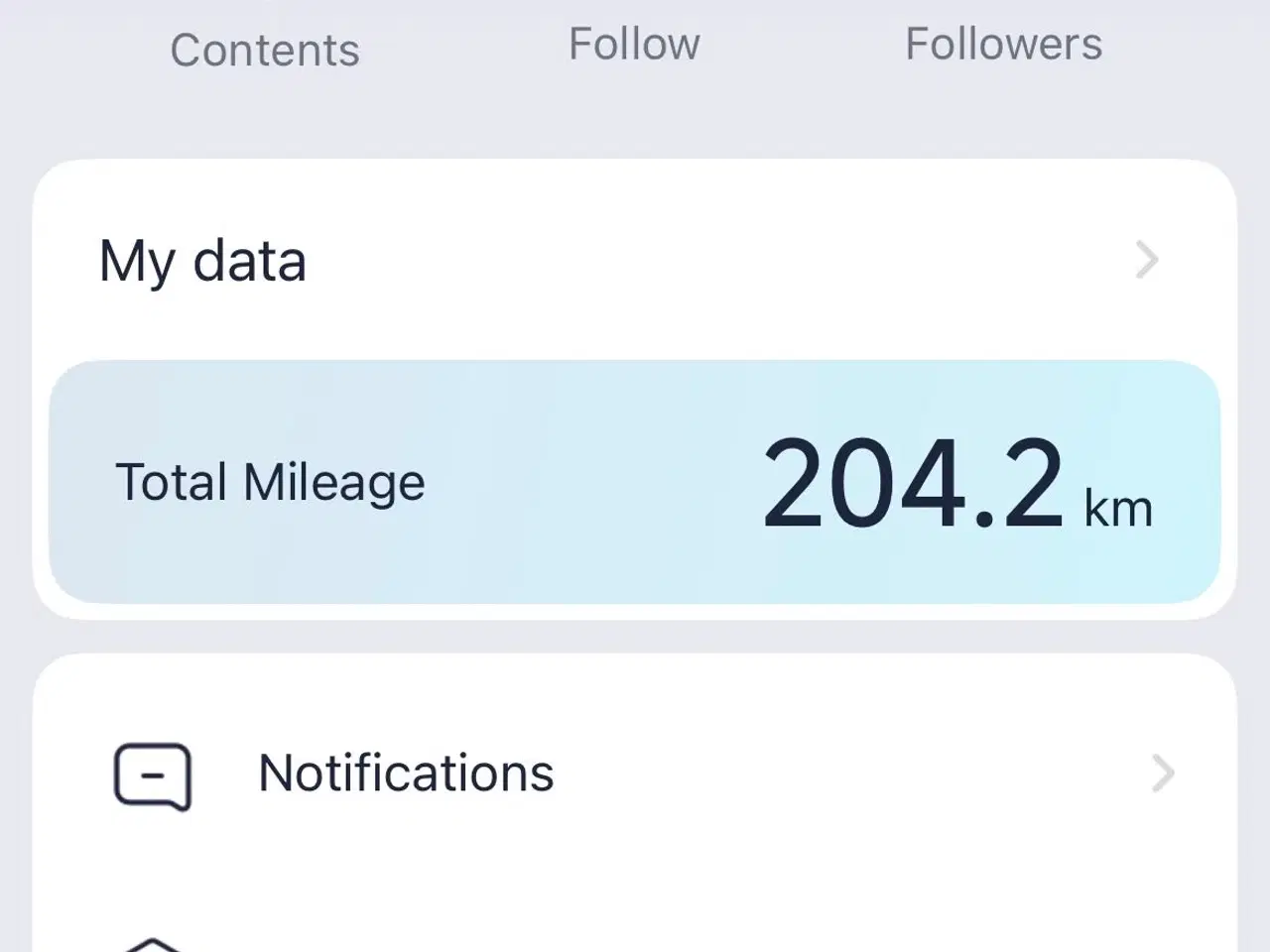1270x952 pixels.
Task: Open Notifications using the right chevron
Action: click(x=1163, y=773)
